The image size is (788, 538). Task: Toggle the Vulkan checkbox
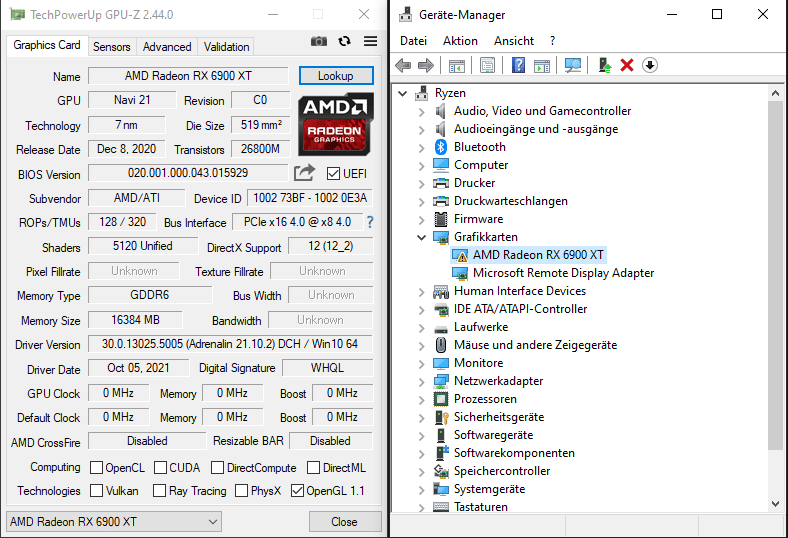pyautogui.click(x=96, y=490)
